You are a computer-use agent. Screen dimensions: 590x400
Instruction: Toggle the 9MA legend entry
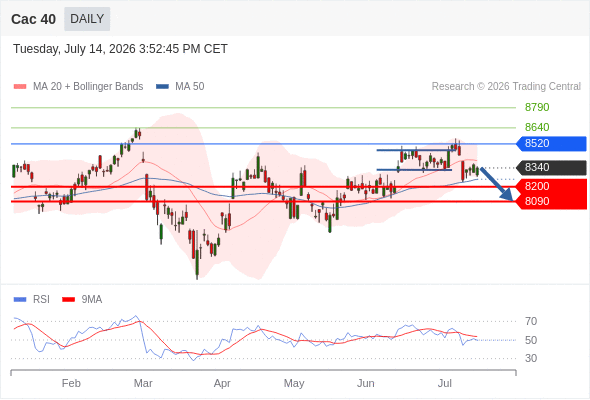click(x=82, y=300)
